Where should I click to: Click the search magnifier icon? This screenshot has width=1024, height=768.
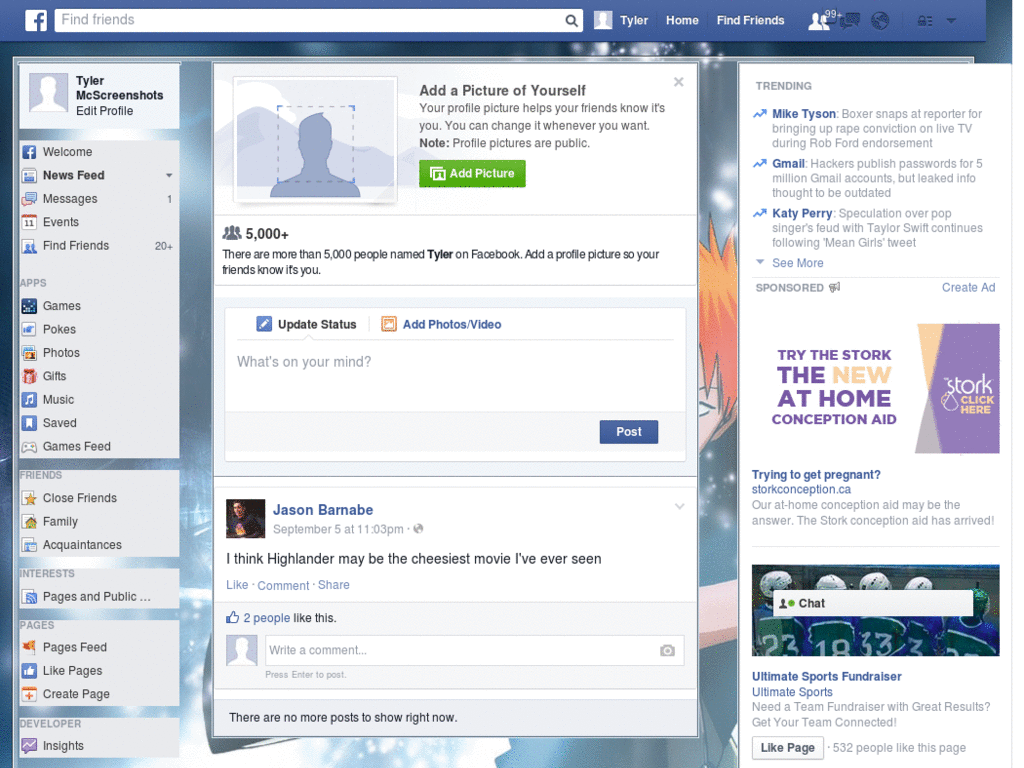571,21
